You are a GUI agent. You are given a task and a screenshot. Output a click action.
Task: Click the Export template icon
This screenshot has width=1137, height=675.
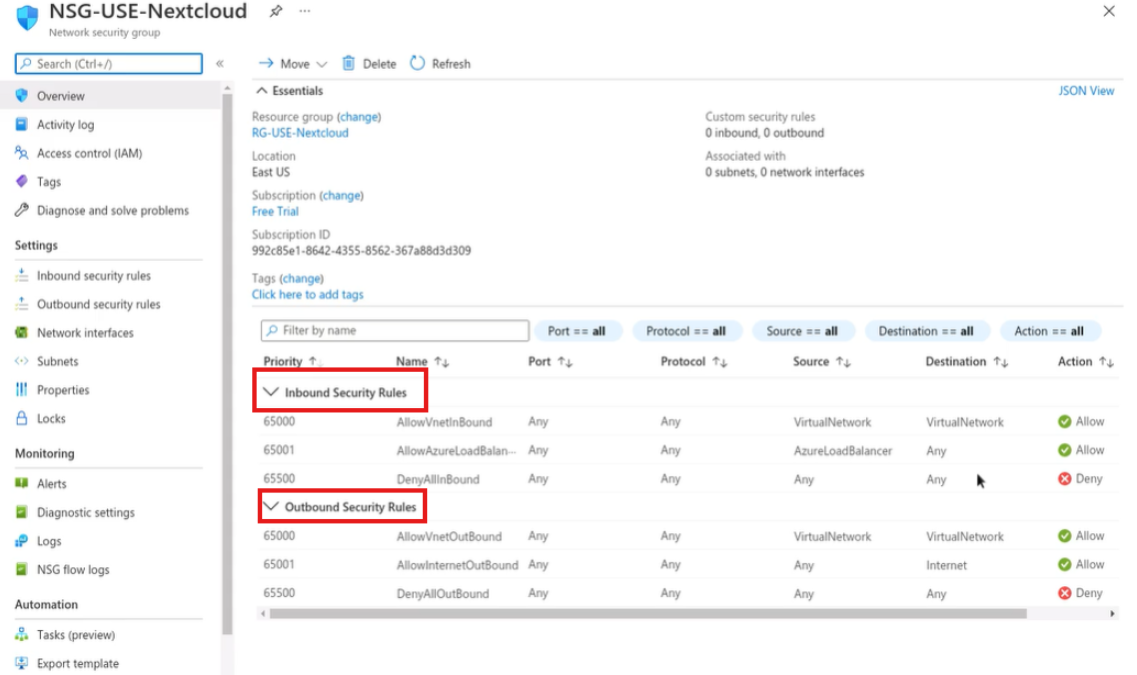(x=22, y=663)
